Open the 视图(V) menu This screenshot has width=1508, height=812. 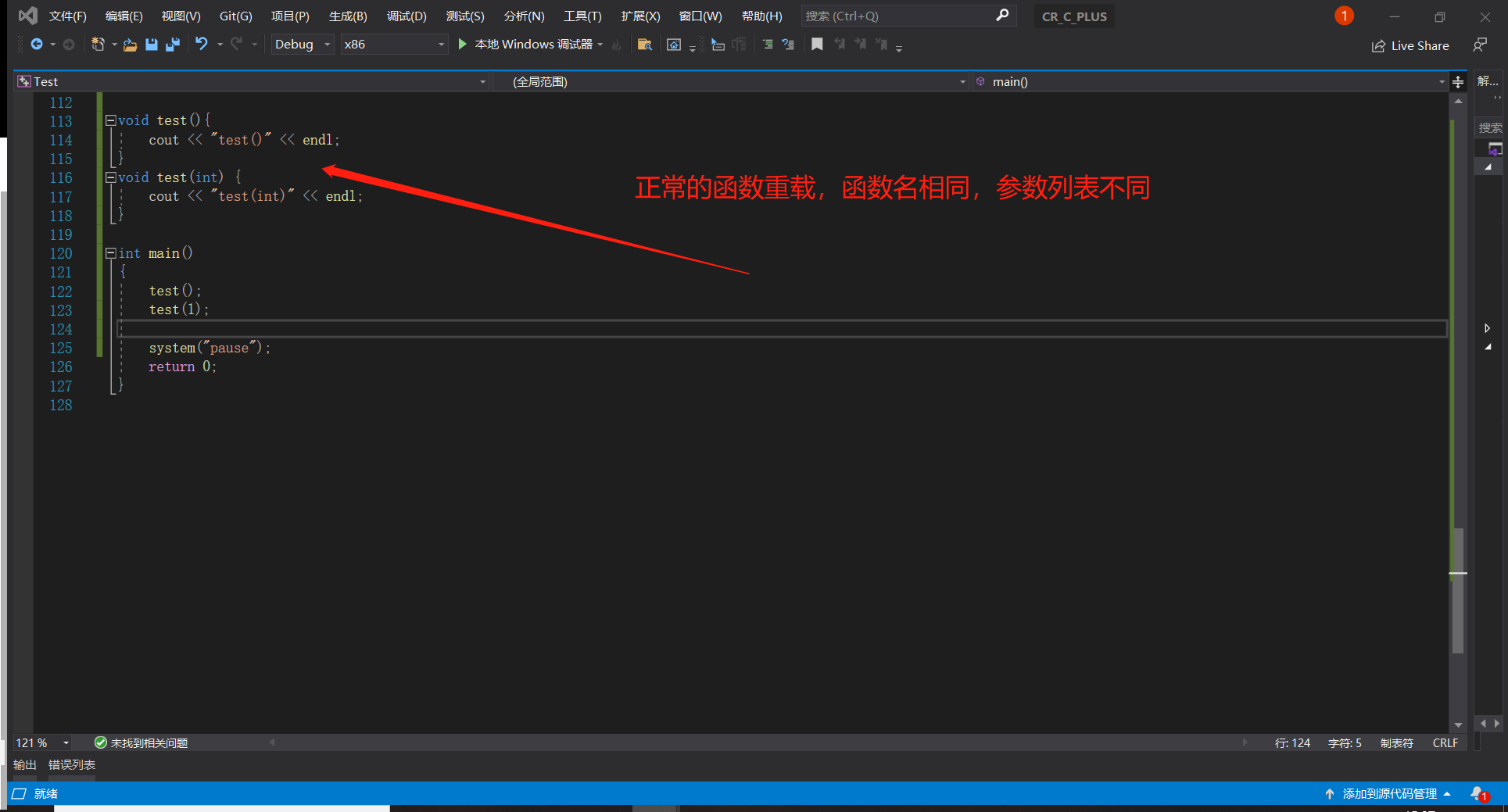click(x=181, y=16)
